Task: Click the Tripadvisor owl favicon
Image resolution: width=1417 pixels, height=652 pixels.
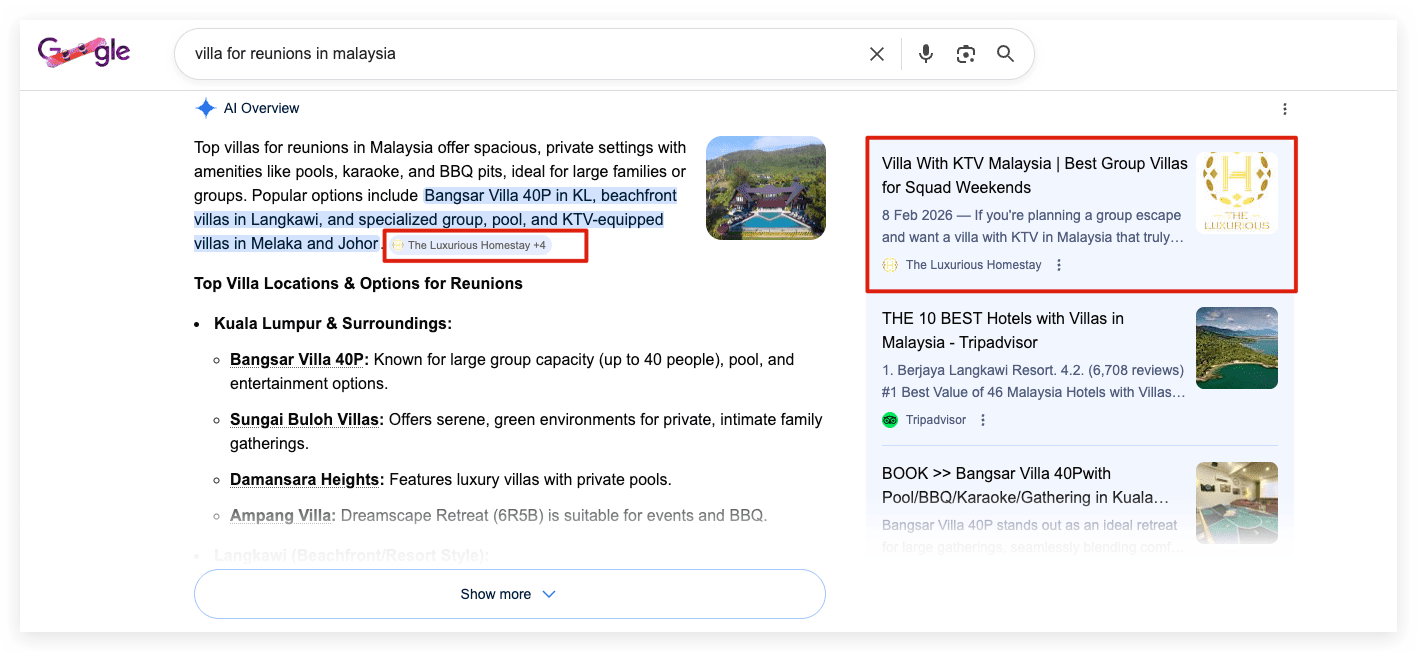Action: (890, 420)
